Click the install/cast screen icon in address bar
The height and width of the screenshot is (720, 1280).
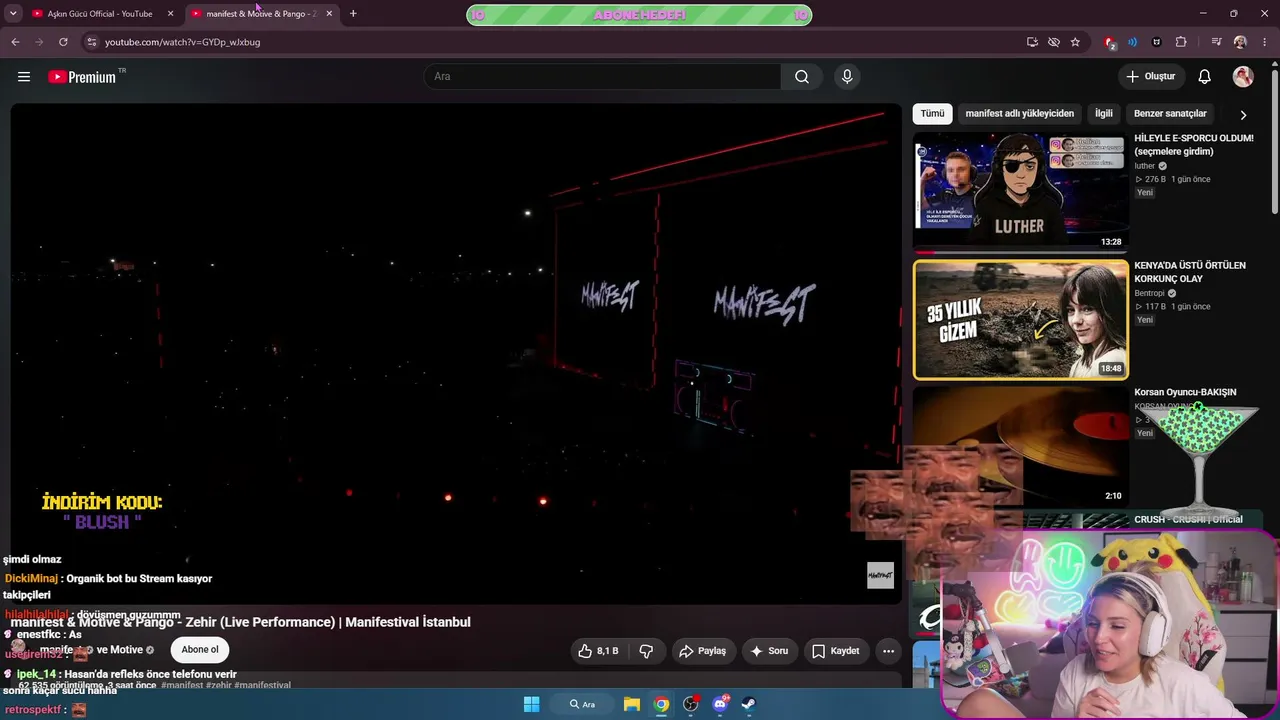[x=1032, y=42]
